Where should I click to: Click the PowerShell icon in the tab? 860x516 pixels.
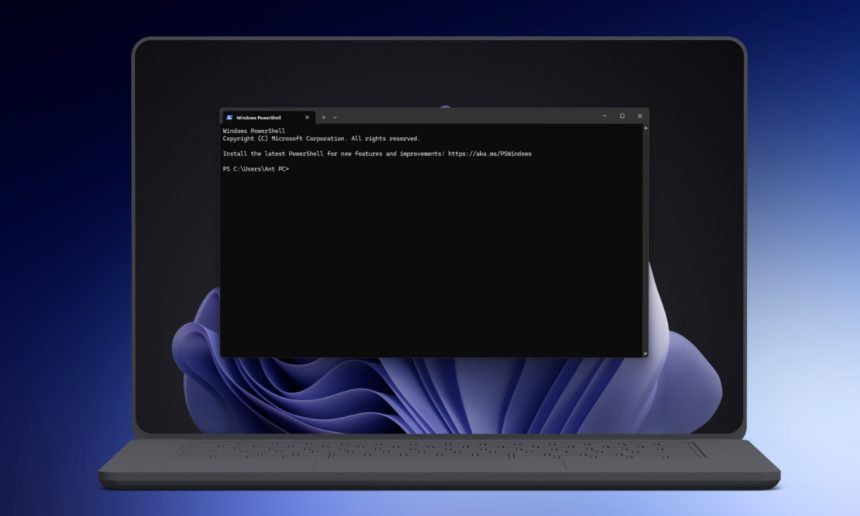point(230,117)
